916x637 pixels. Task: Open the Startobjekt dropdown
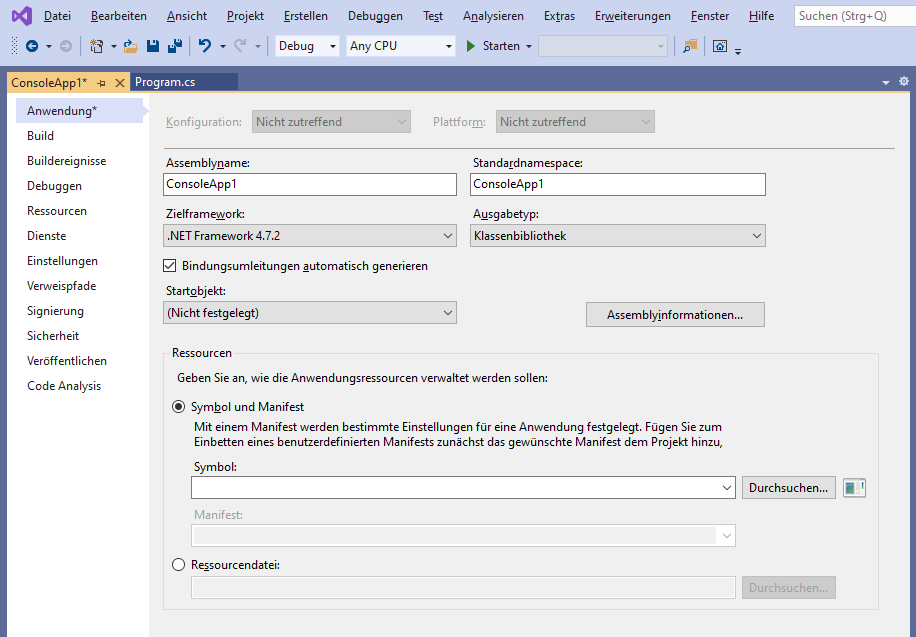[x=310, y=313]
